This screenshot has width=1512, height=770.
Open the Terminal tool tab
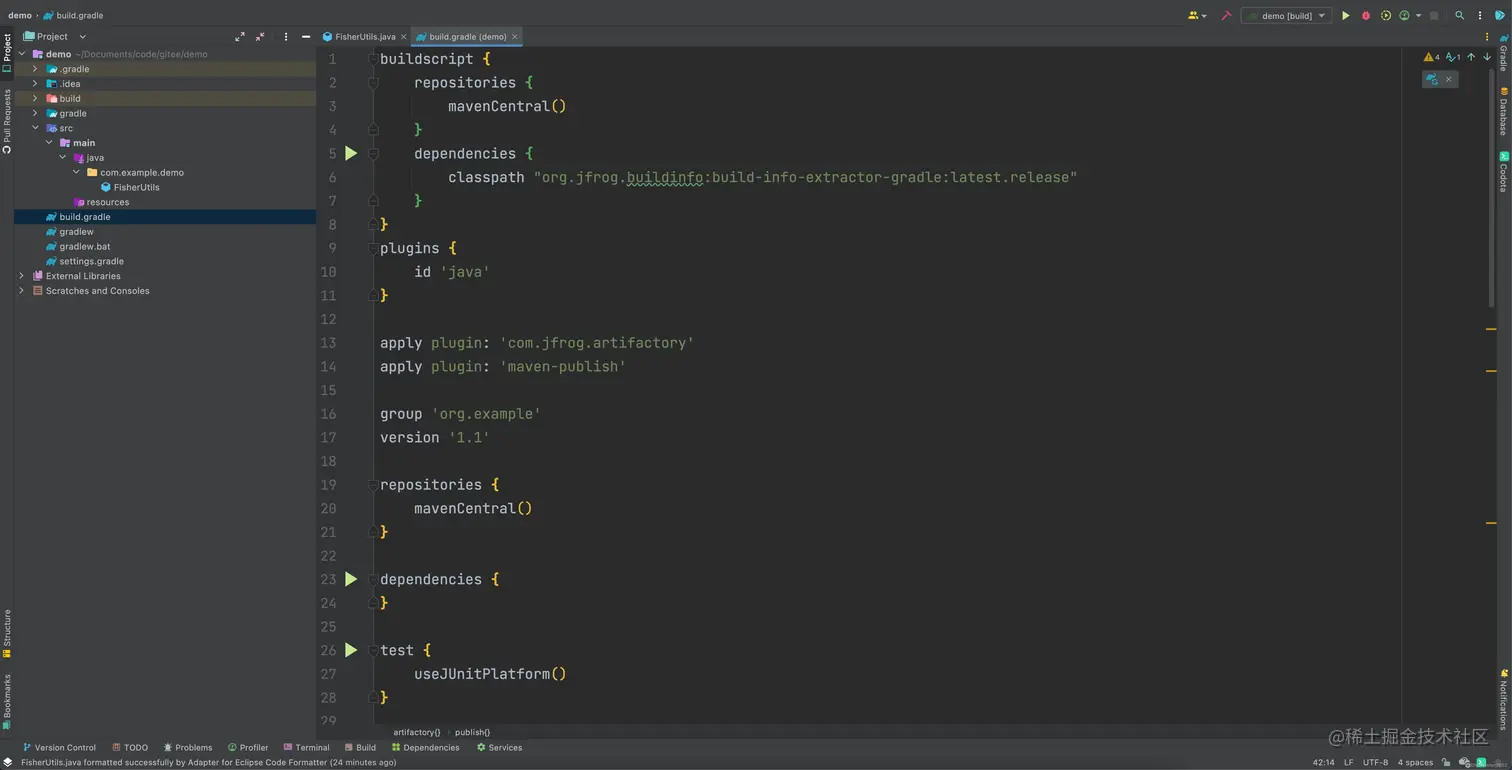click(306, 747)
